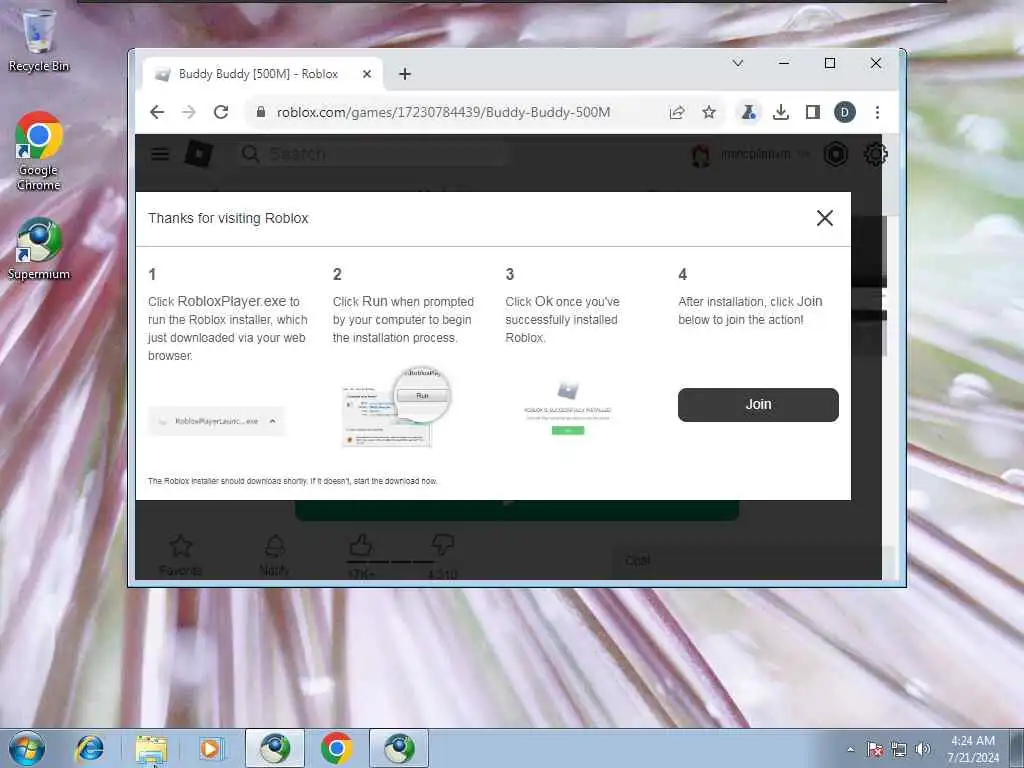Viewport: 1024px width, 768px height.
Task: Toggle the browser side panel icon
Action: point(812,112)
